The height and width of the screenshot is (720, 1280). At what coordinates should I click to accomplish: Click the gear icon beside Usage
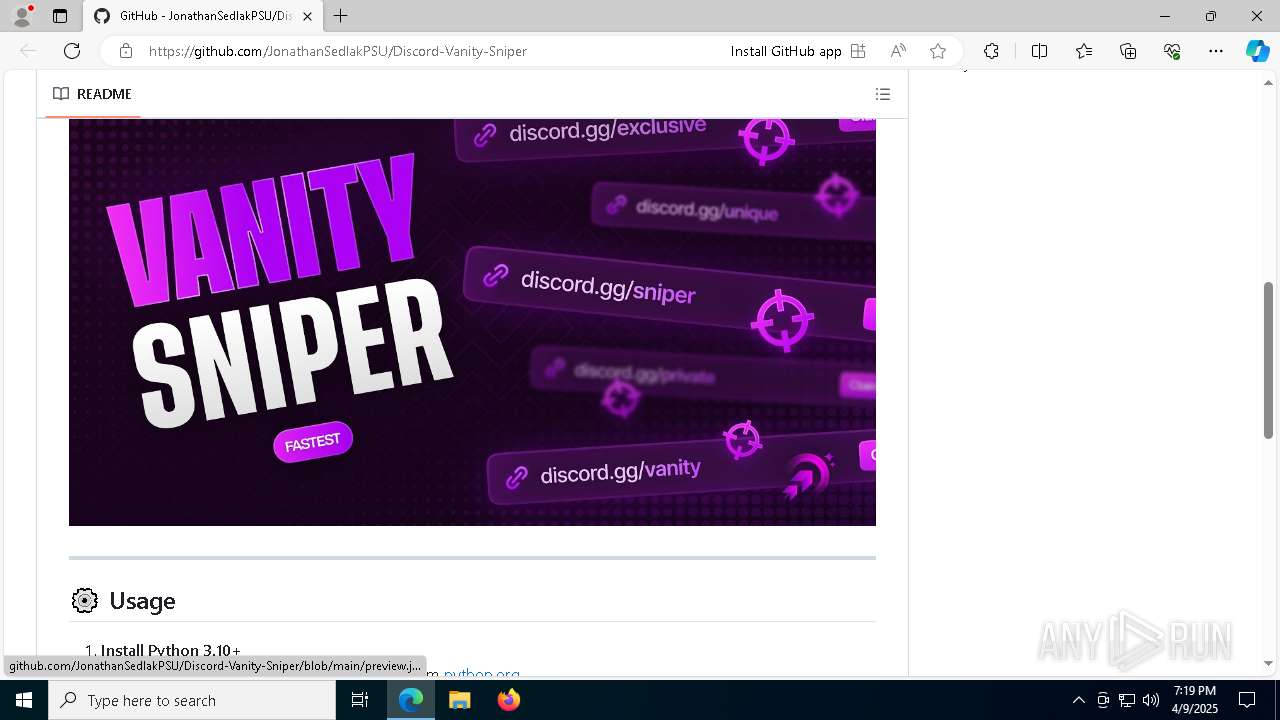pyautogui.click(x=85, y=600)
